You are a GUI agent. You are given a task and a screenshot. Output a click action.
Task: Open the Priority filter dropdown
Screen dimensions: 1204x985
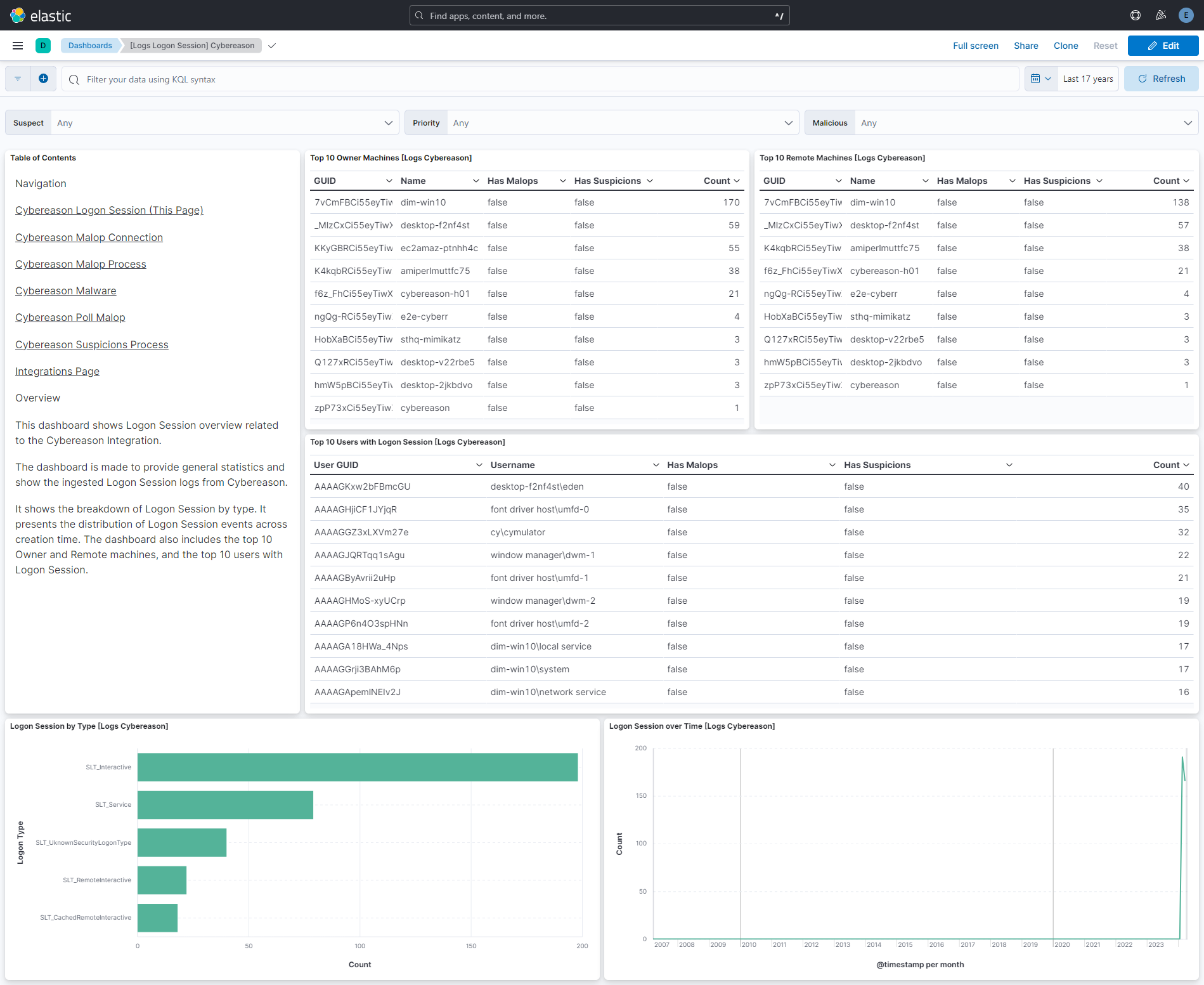788,122
